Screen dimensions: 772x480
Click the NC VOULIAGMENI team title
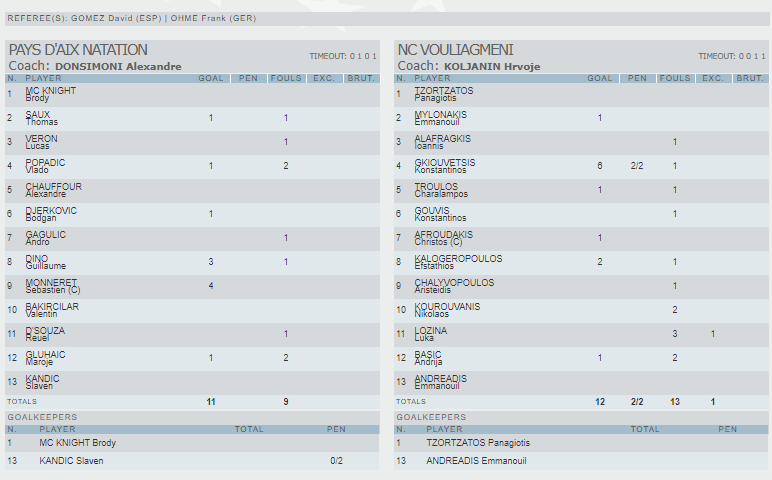click(455, 50)
